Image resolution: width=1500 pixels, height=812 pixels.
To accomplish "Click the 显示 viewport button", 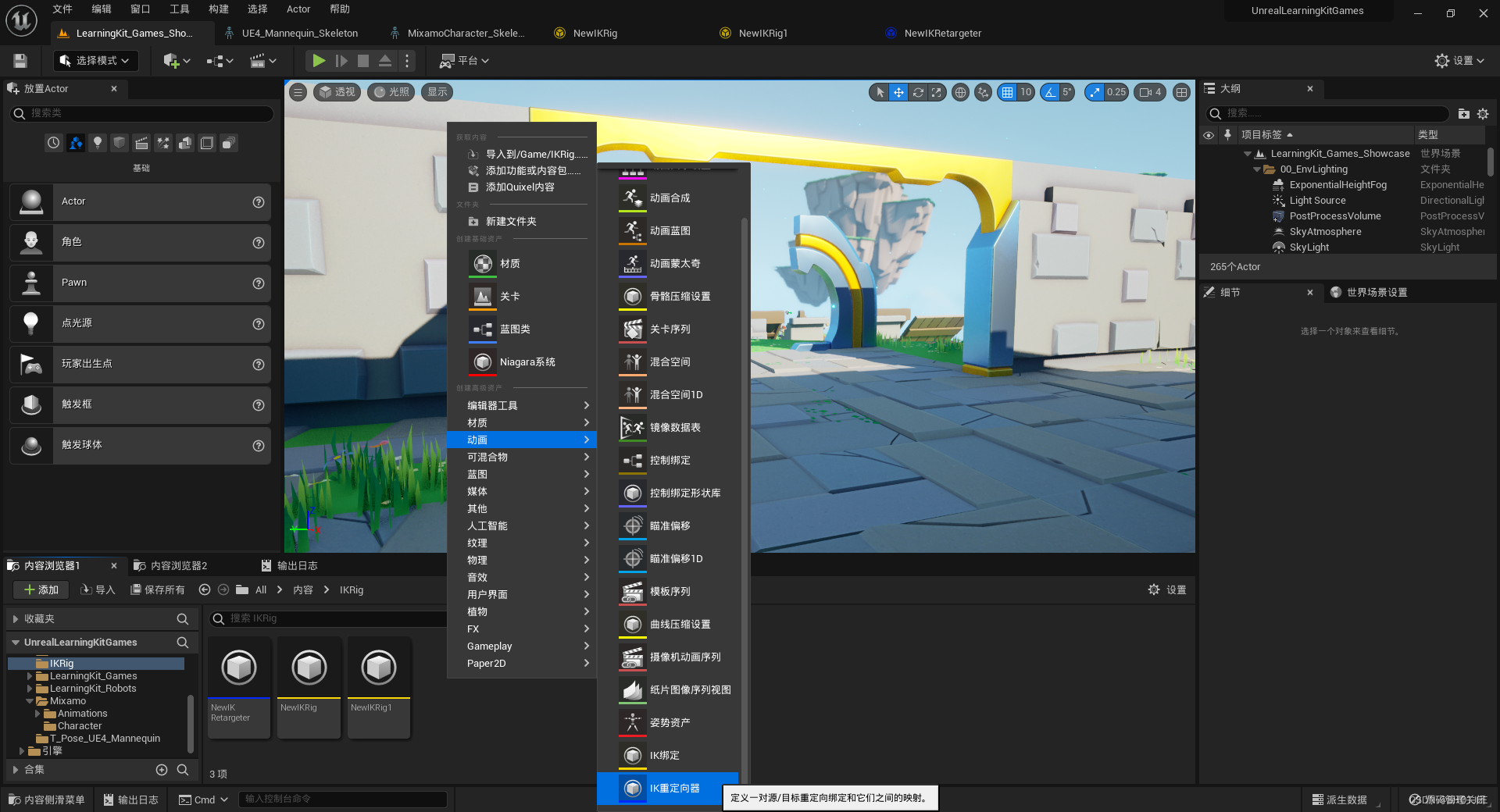I will (437, 92).
